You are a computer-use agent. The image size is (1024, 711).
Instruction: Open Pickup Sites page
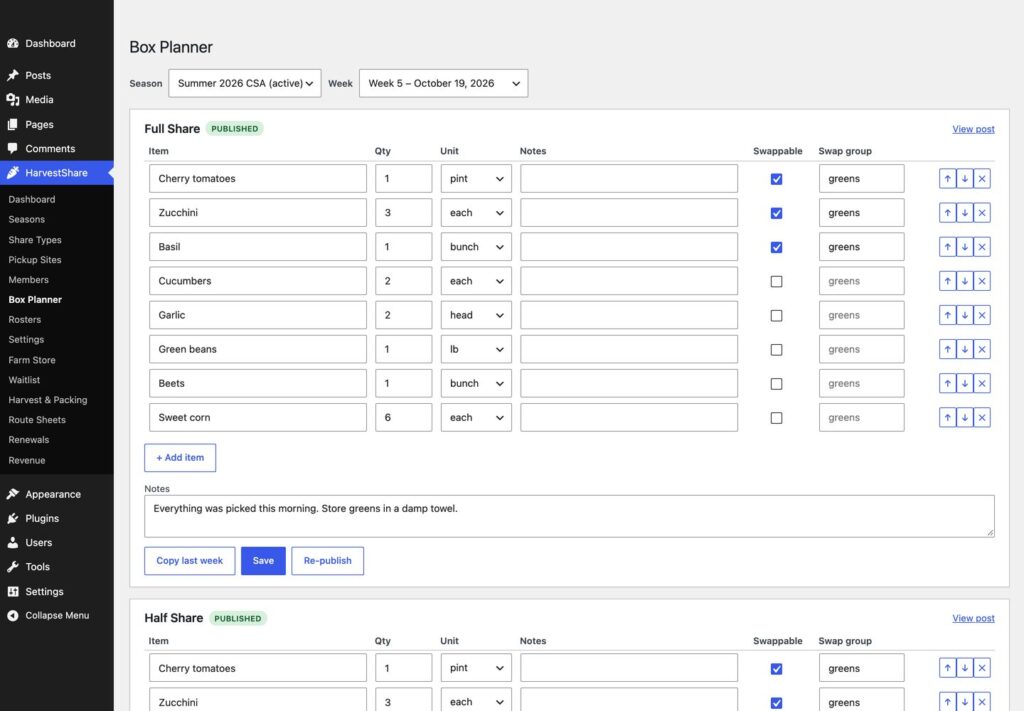pyautogui.click(x=35, y=260)
